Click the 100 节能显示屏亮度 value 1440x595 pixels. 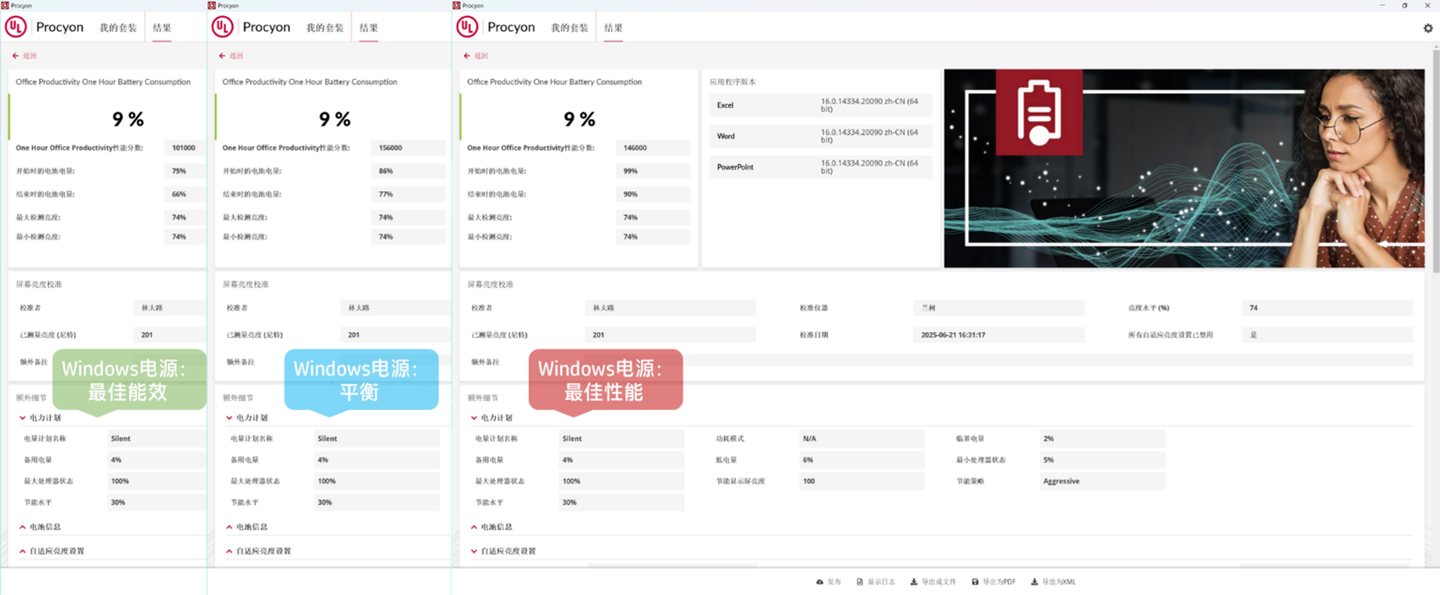point(862,481)
